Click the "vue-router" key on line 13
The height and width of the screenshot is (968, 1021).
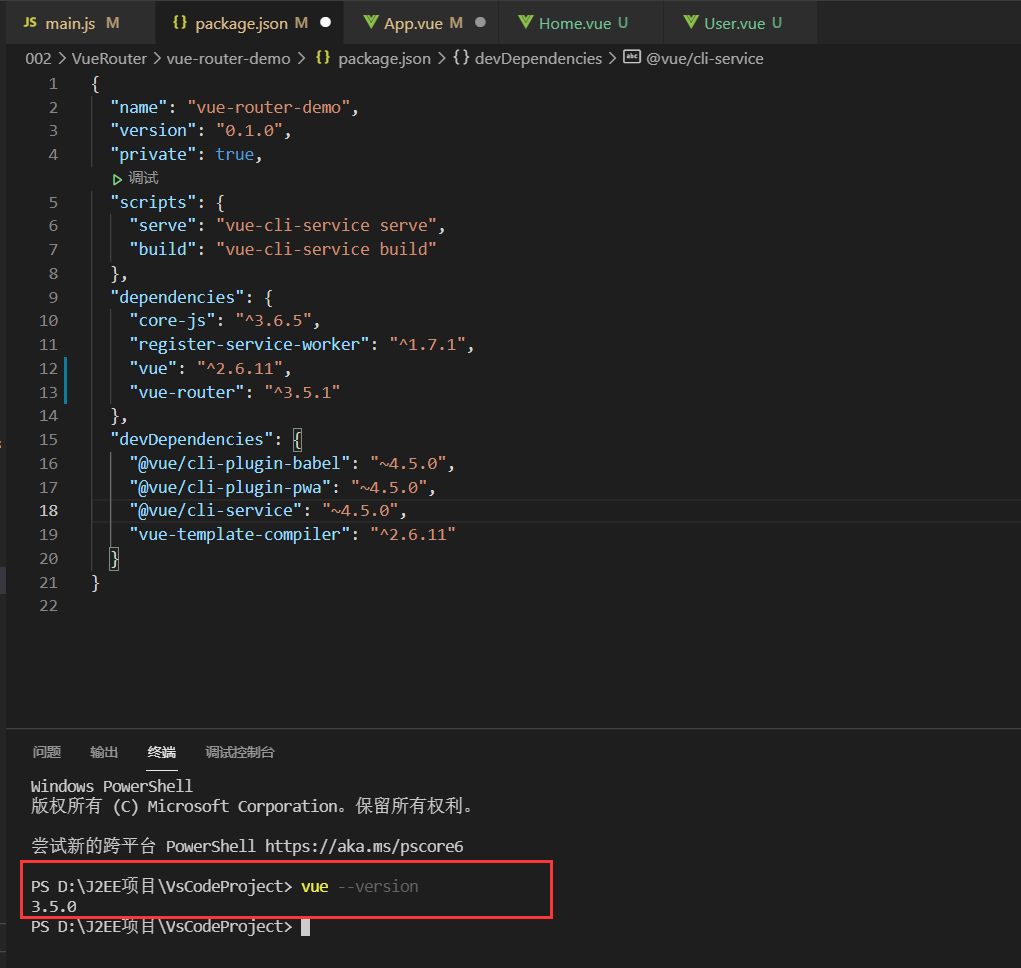coord(187,393)
